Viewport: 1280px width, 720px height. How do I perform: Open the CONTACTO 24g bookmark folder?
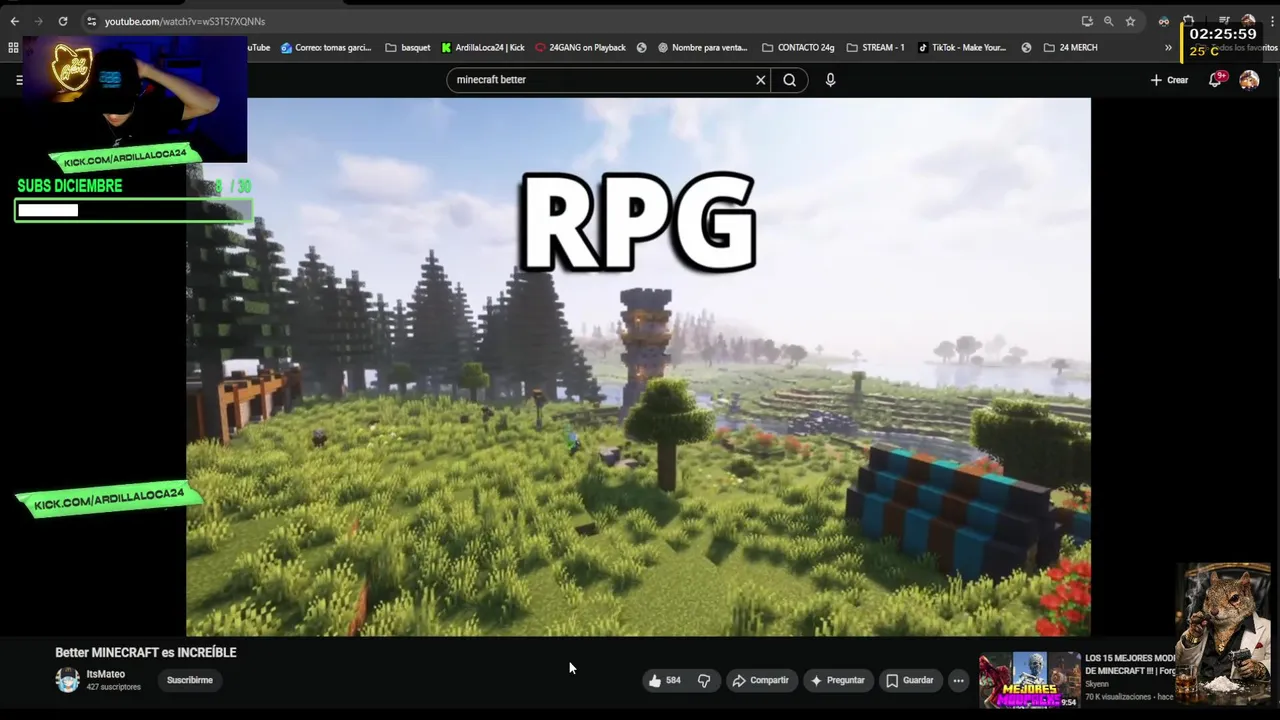click(798, 47)
